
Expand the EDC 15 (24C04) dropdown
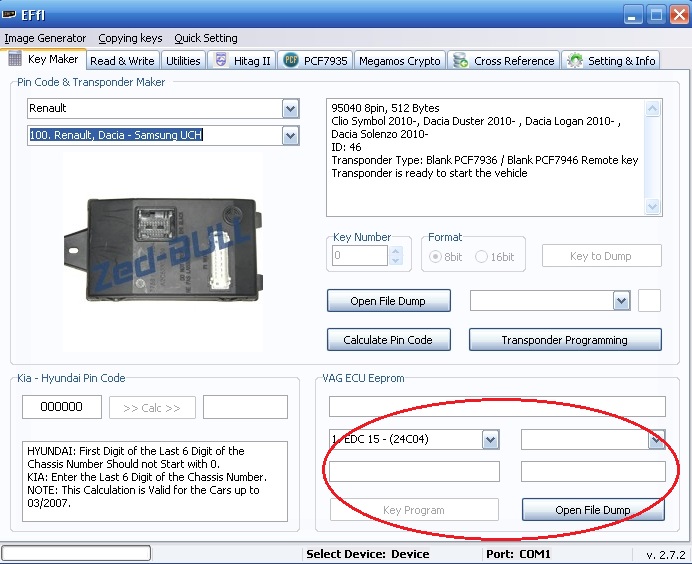(490, 439)
